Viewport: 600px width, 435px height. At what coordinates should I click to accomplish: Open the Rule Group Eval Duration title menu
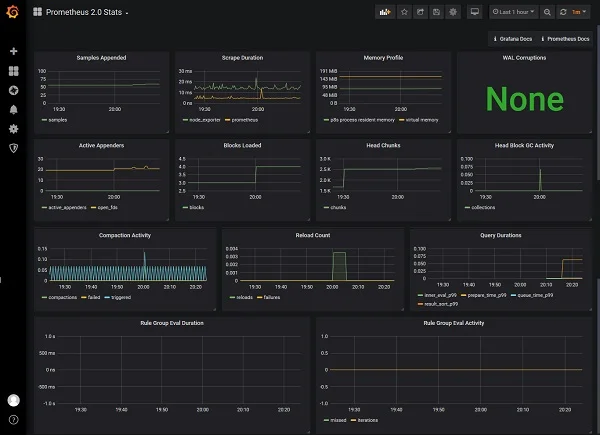pyautogui.click(x=172, y=323)
